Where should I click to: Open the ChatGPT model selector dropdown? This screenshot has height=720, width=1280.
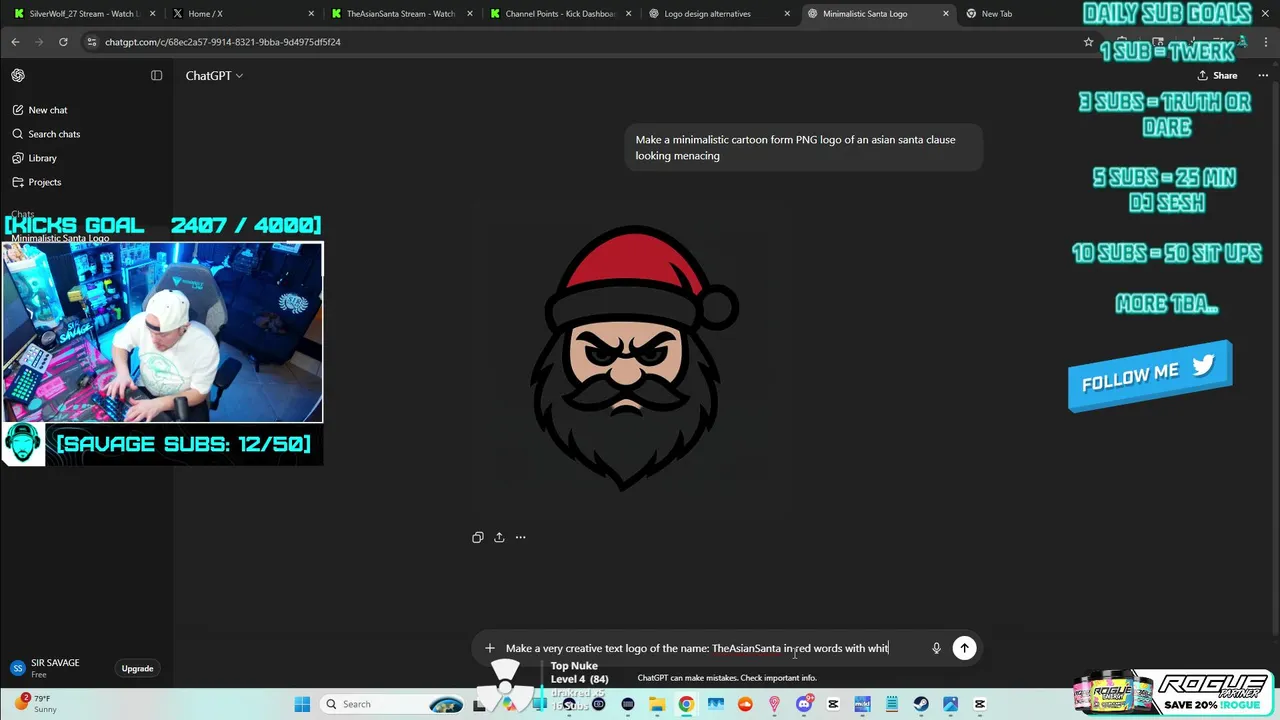tap(214, 75)
